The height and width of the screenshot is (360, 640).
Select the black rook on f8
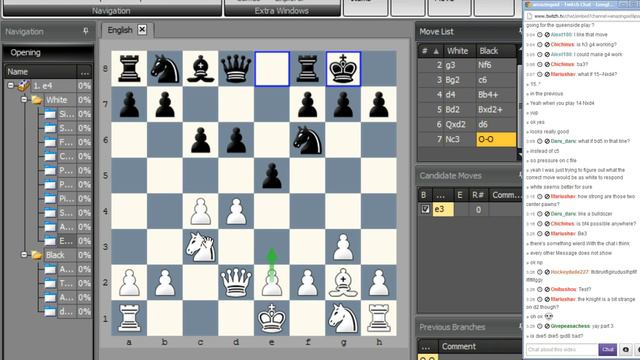pyautogui.click(x=307, y=68)
